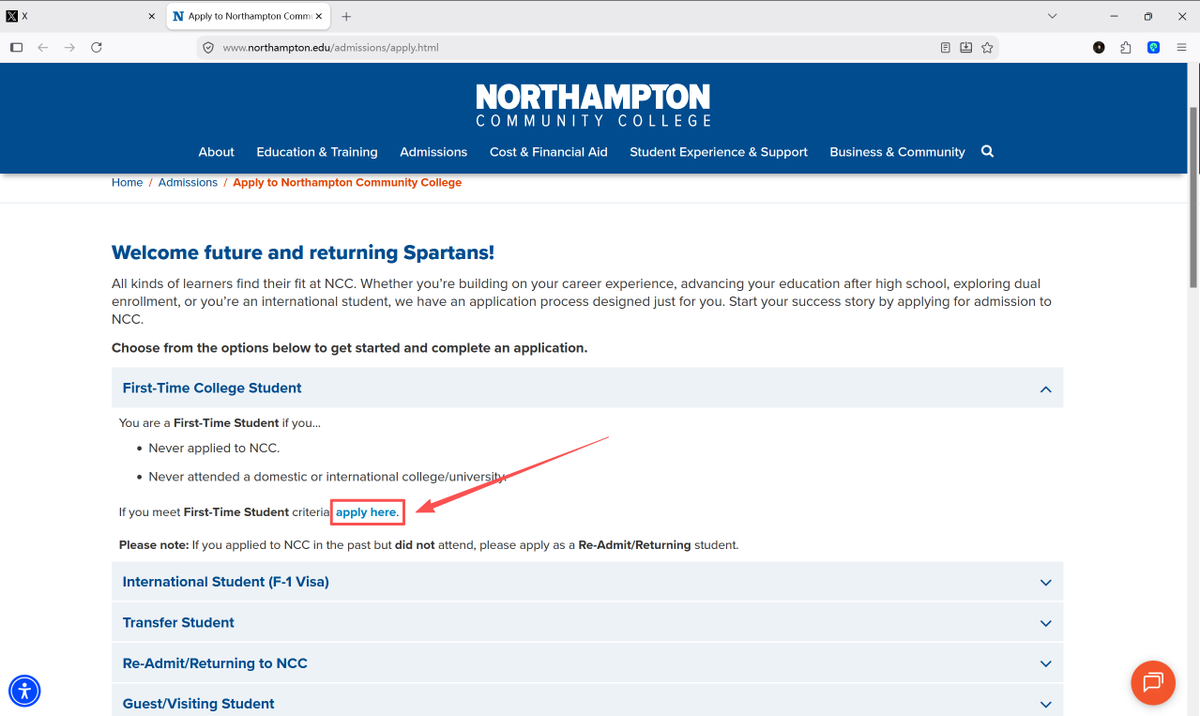
Task: Click the Northampton Community College logo
Action: pos(593,105)
